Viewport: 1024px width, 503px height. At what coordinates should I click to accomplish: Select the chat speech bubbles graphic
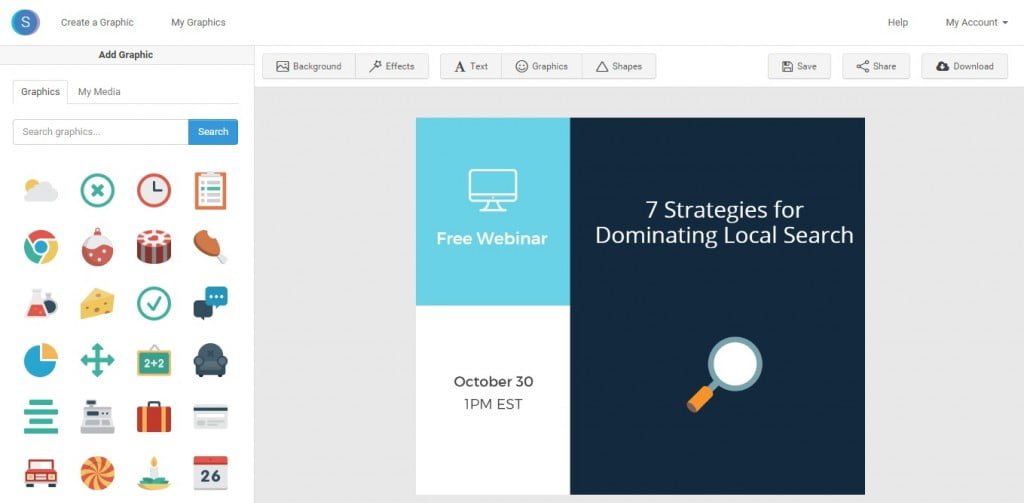pos(210,303)
